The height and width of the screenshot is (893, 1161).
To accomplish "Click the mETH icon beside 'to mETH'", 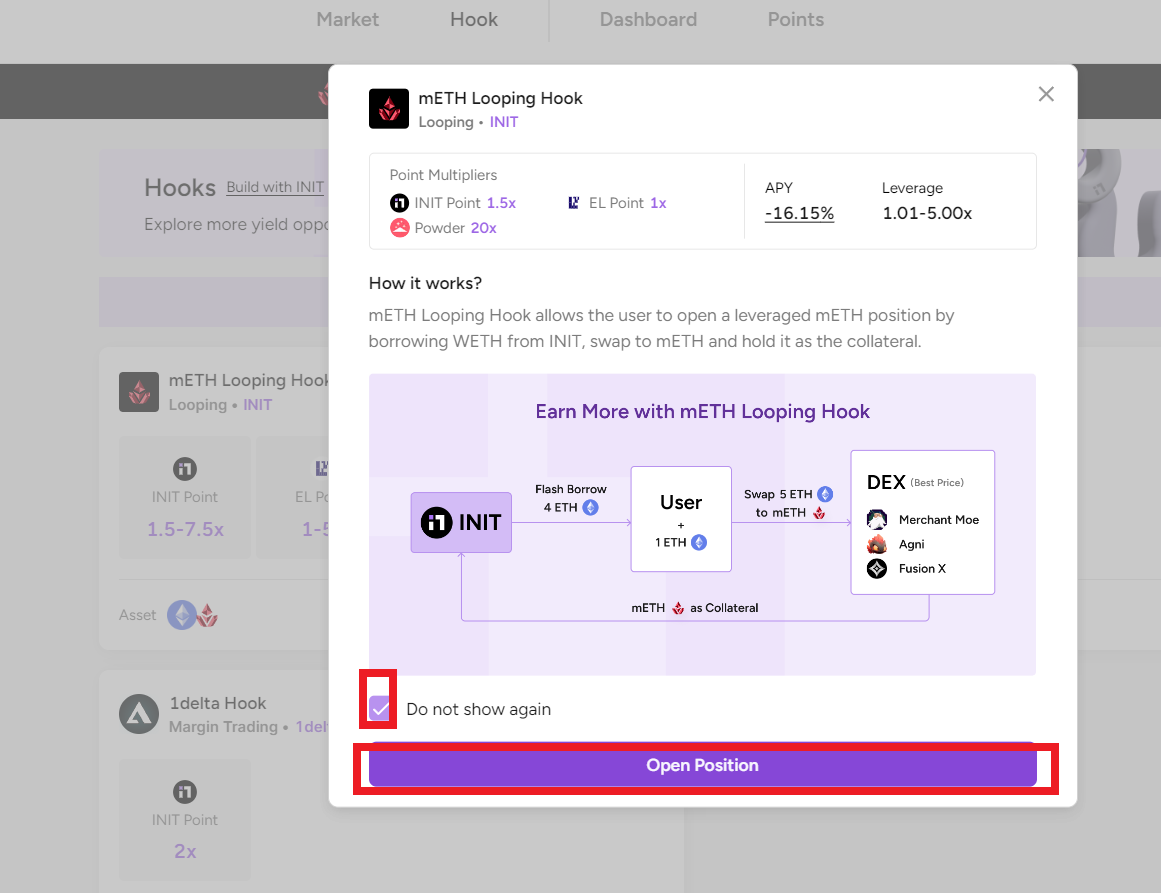I will pos(819,512).
